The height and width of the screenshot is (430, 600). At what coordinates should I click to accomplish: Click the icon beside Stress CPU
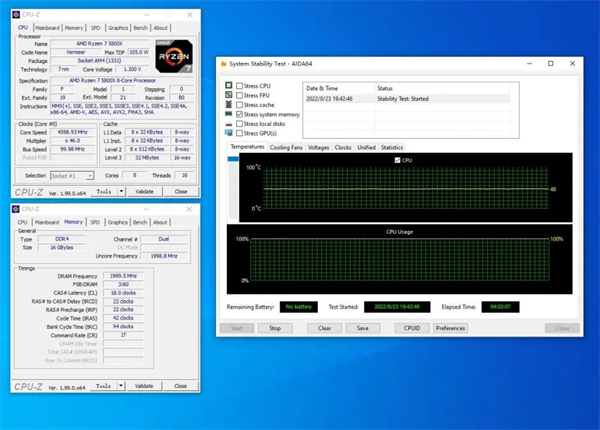[x=228, y=86]
